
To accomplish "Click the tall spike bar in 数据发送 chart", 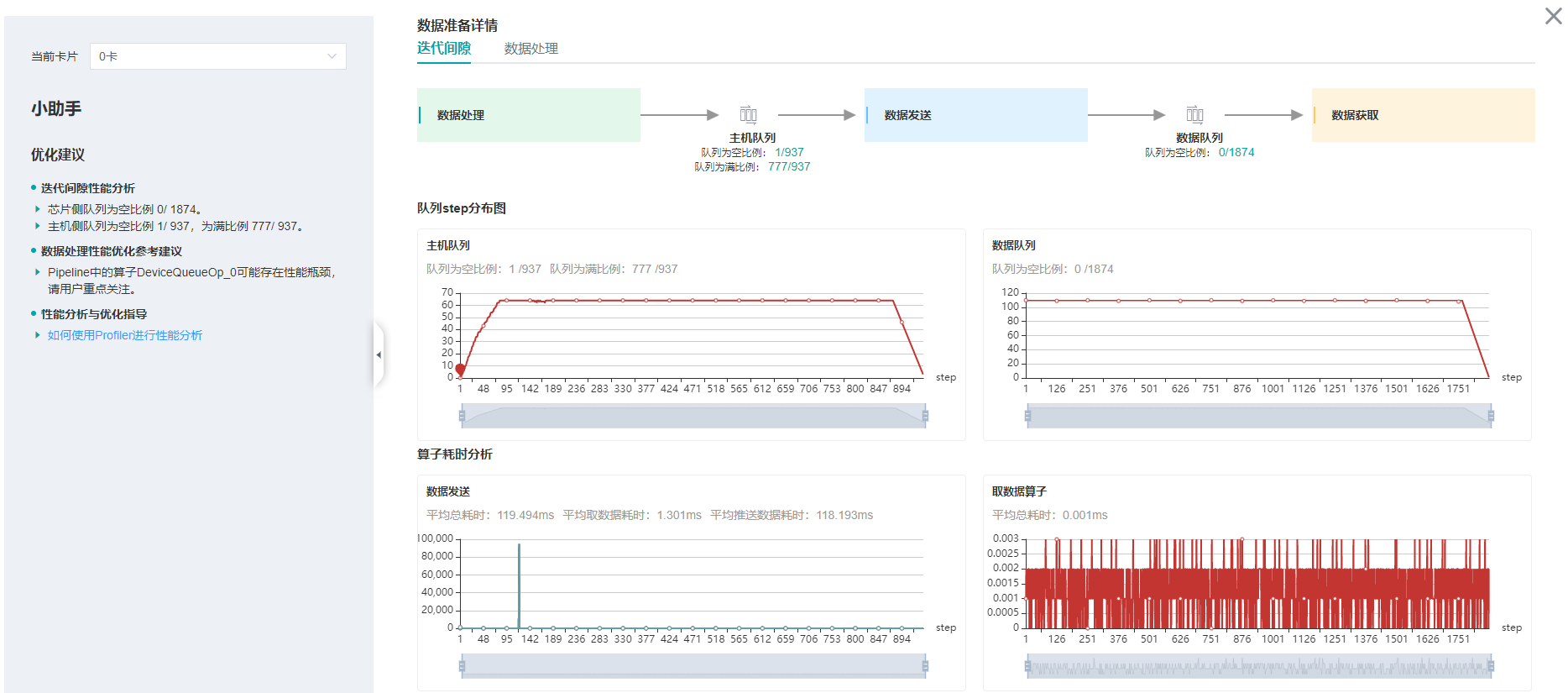I will point(519,585).
